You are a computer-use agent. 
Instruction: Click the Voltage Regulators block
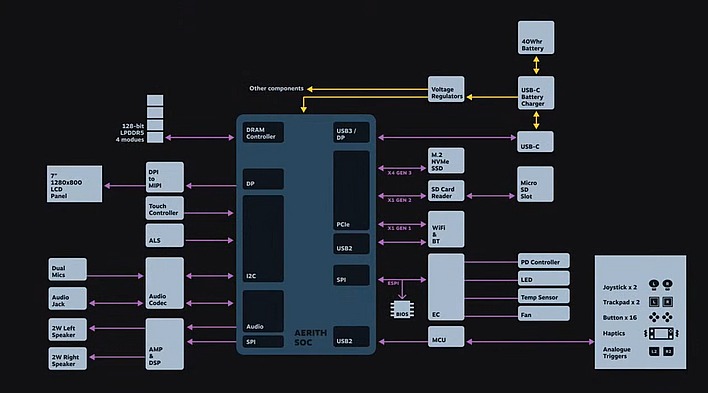(x=446, y=89)
